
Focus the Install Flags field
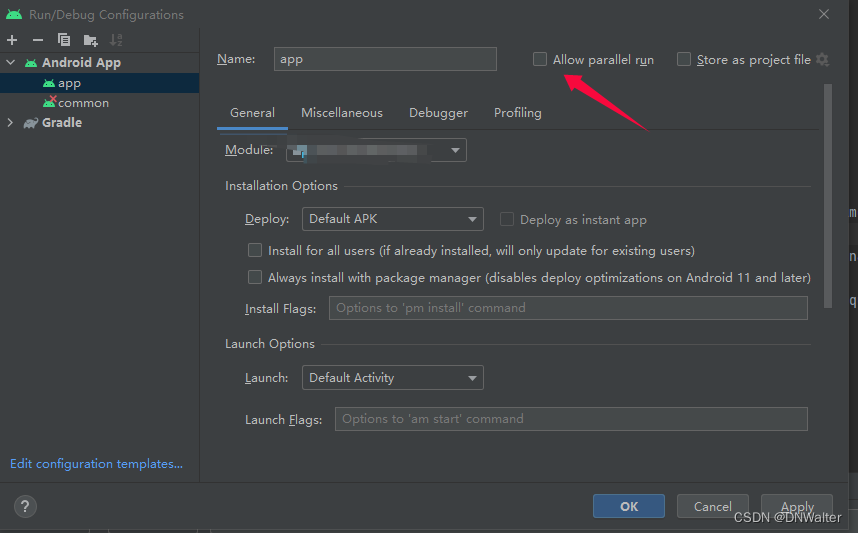click(568, 308)
